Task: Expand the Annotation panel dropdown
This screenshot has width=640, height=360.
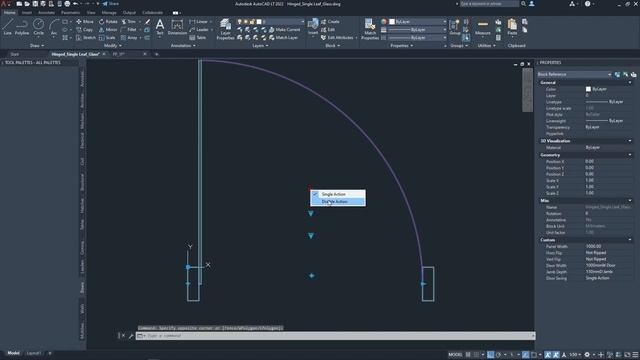Action: [183, 46]
